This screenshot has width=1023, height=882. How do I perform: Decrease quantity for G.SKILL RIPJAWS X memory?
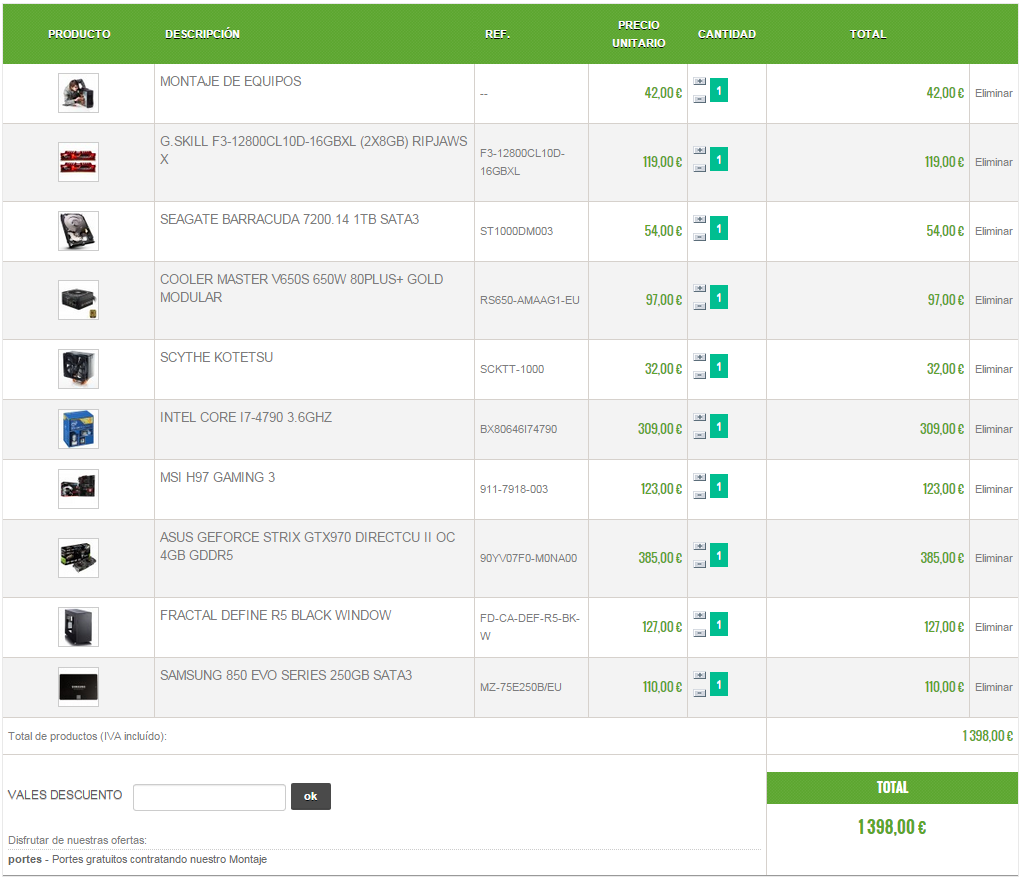click(699, 168)
